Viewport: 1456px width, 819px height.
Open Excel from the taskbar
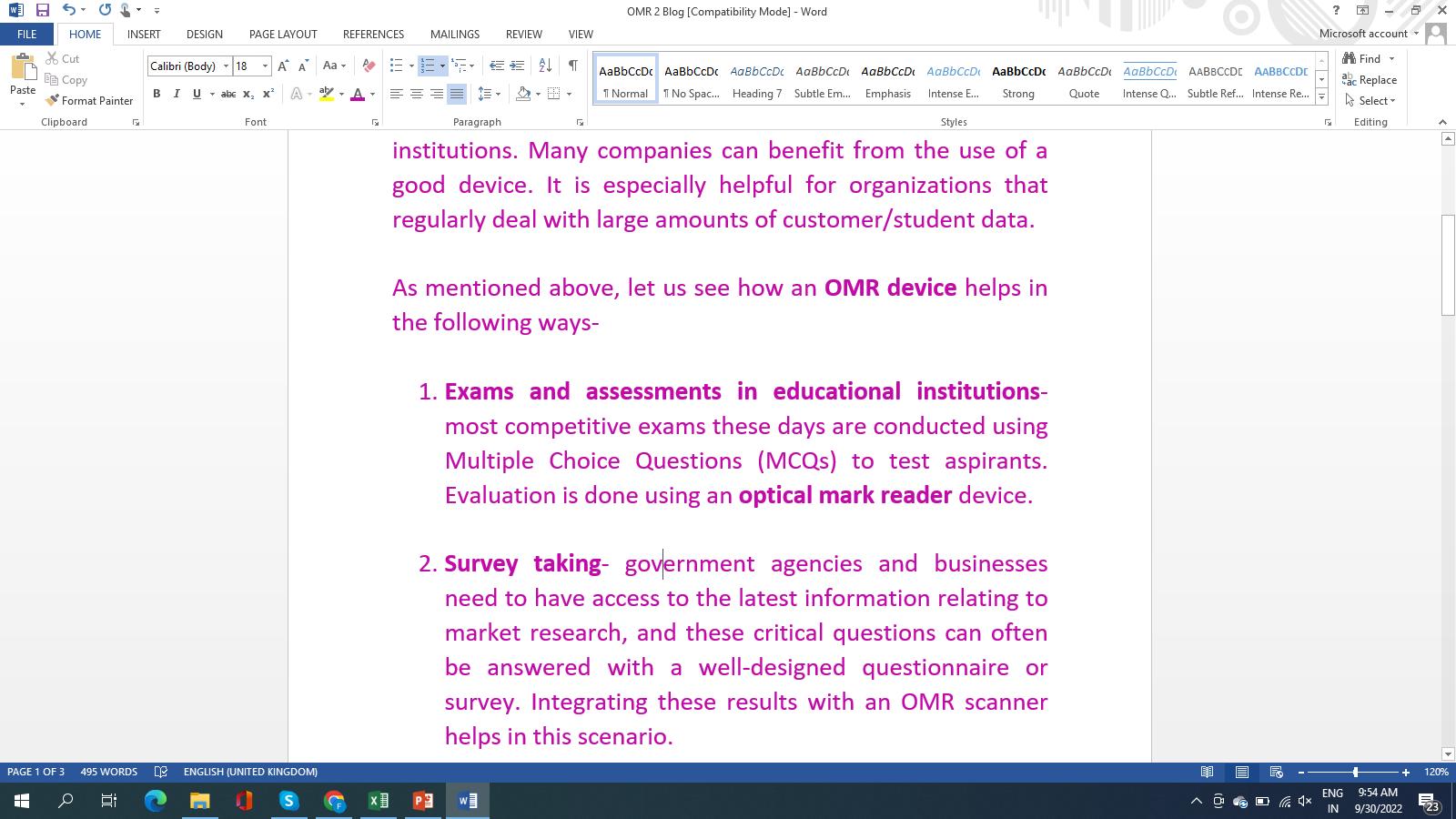coord(379,801)
